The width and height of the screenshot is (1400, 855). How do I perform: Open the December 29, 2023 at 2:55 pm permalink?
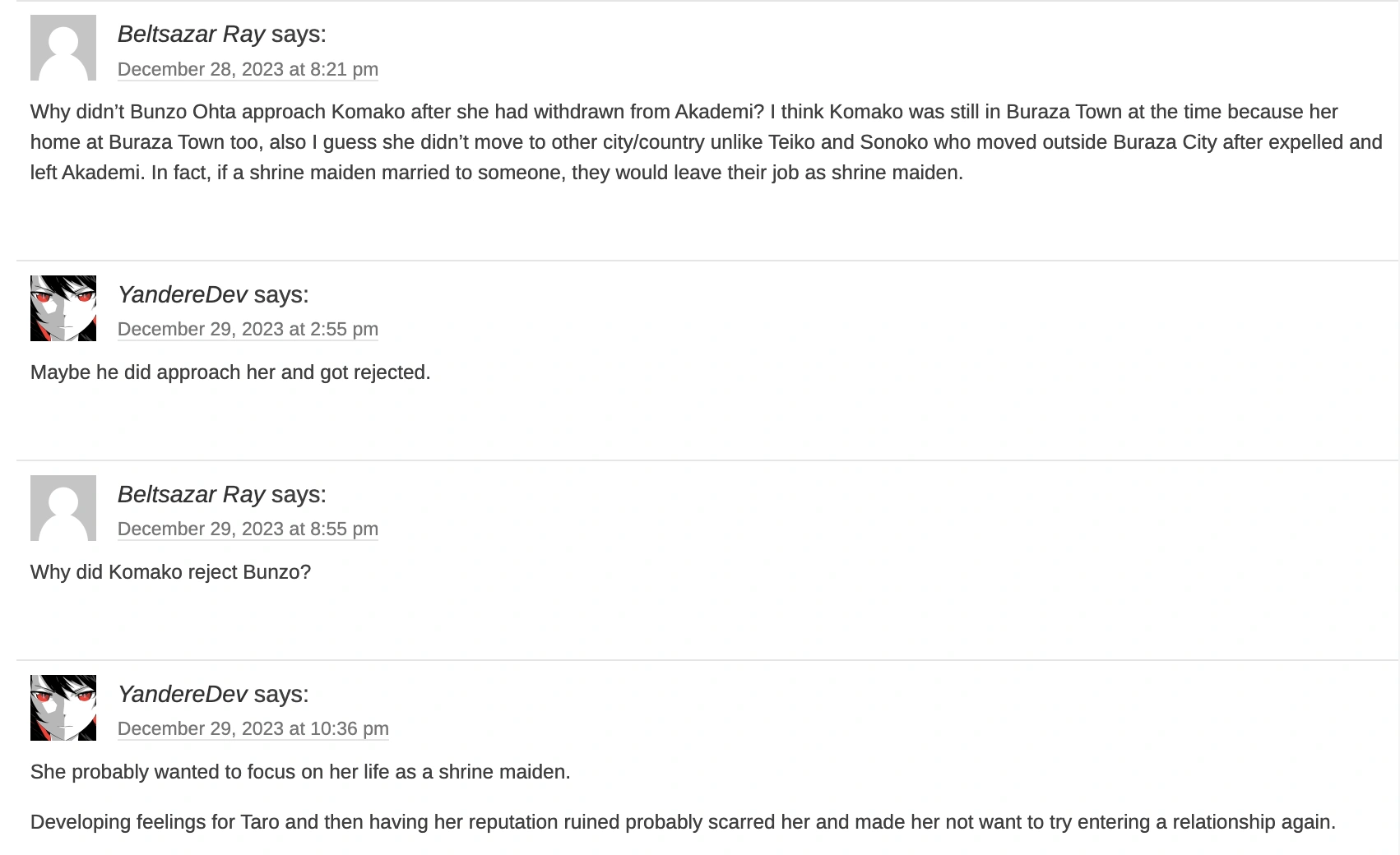point(248,330)
